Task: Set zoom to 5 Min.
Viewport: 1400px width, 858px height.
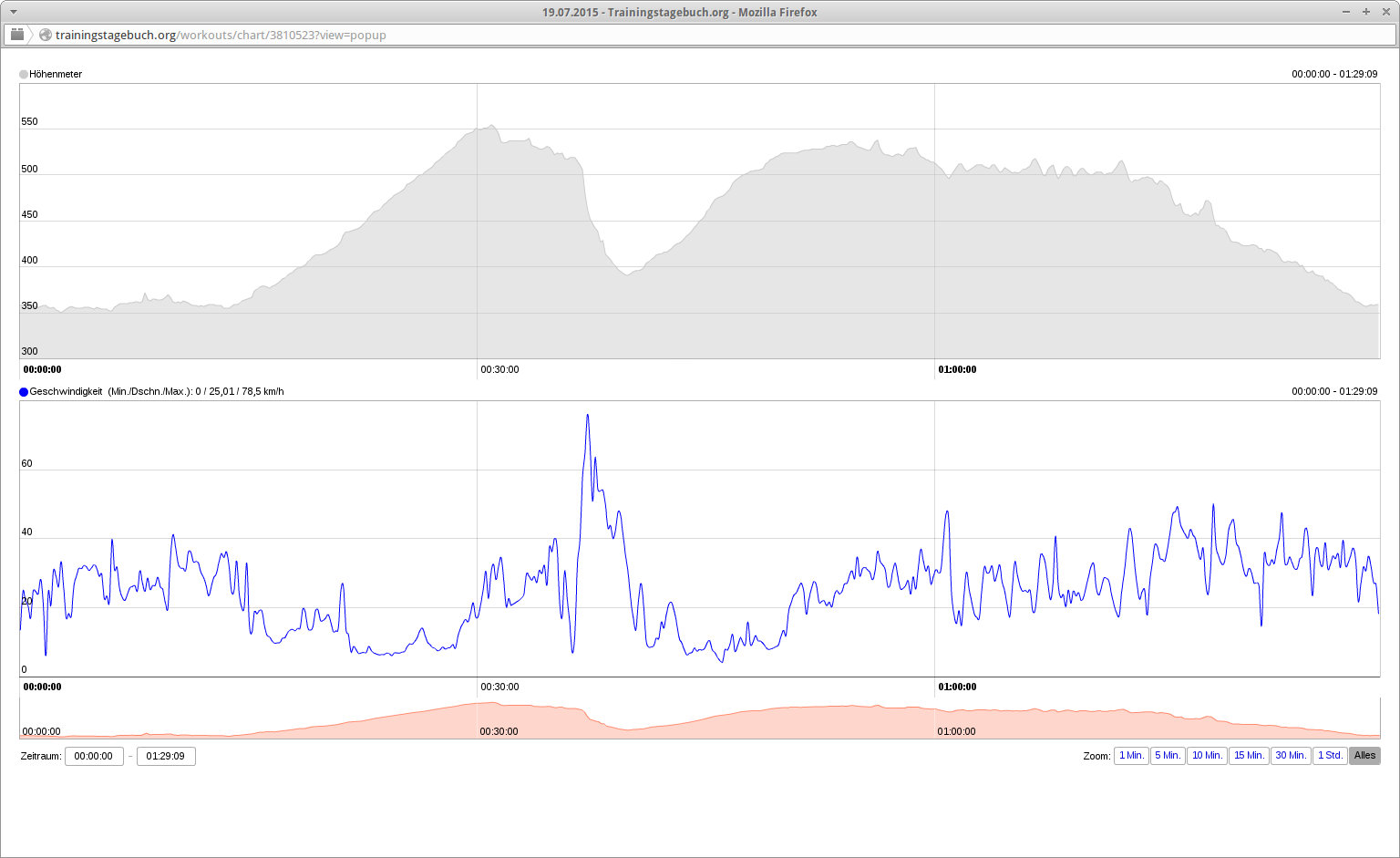Action: 1168,756
